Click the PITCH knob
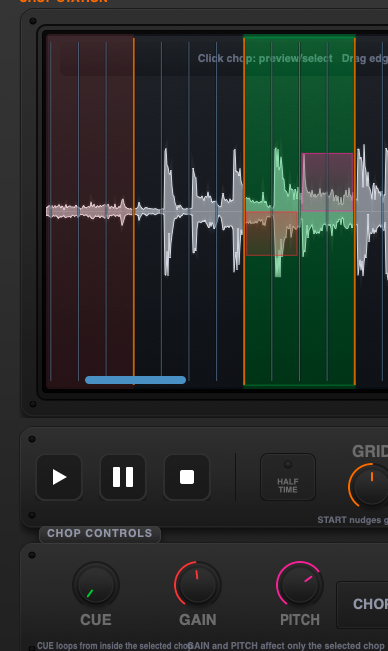This screenshot has width=388, height=651. point(299,585)
